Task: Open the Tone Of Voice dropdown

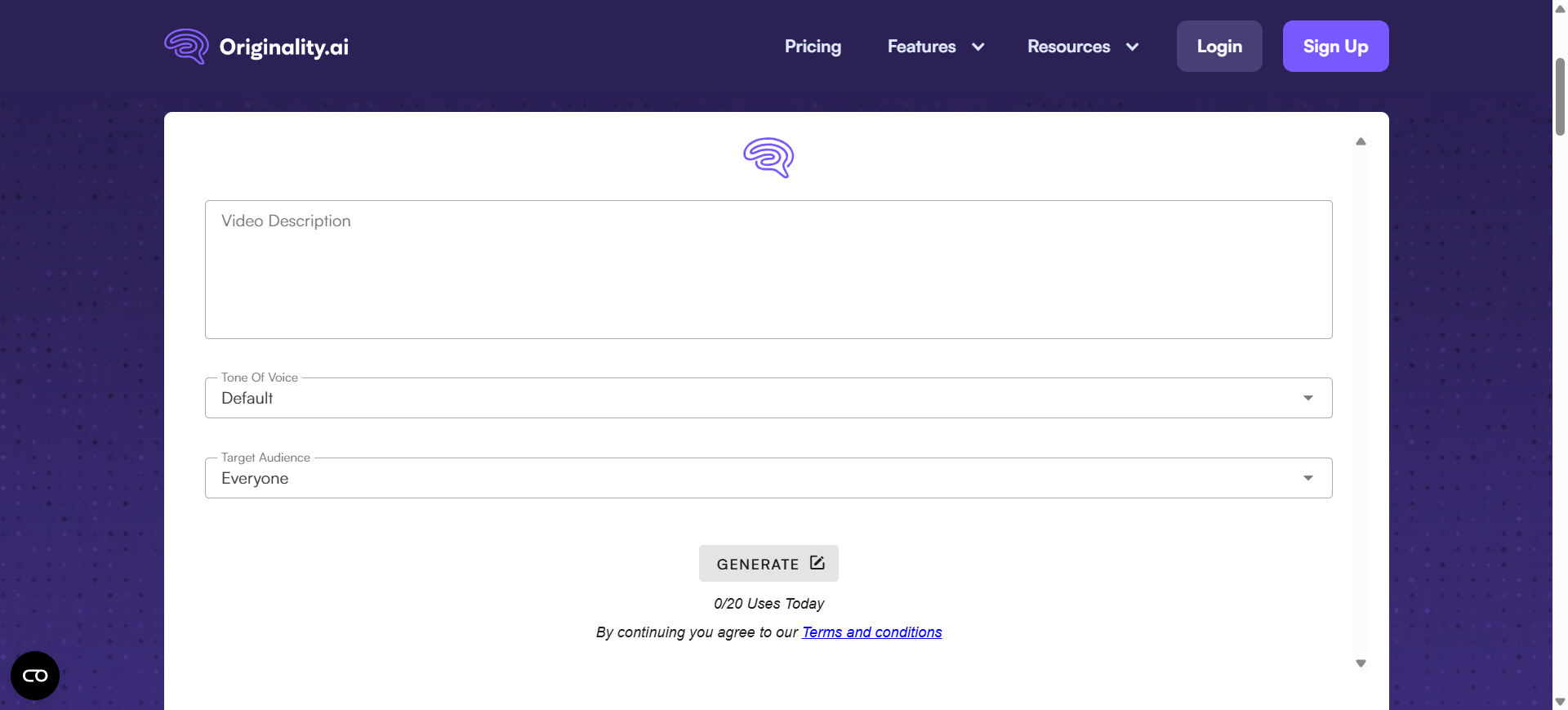Action: 768,398
